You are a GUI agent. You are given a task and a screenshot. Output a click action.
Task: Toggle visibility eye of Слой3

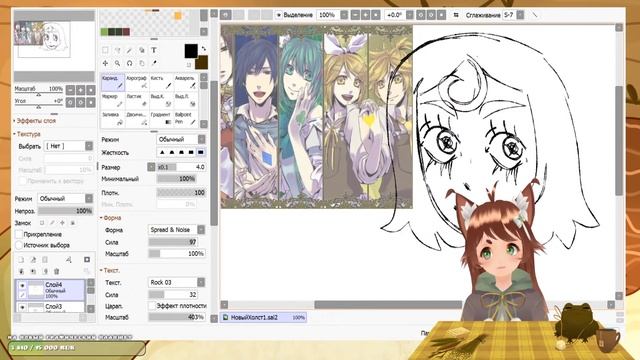22,307
